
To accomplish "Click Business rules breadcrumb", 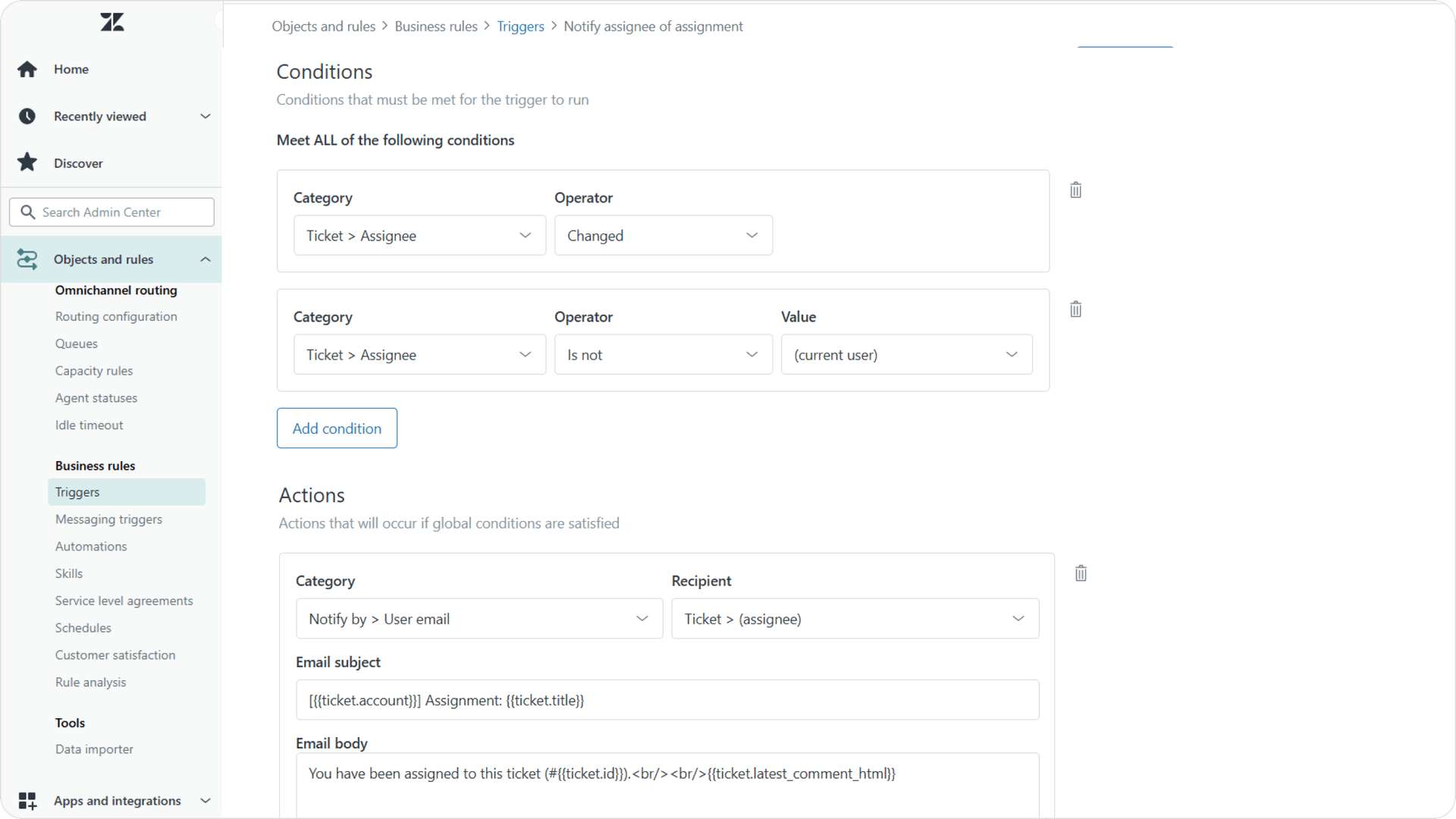I will pos(436,27).
